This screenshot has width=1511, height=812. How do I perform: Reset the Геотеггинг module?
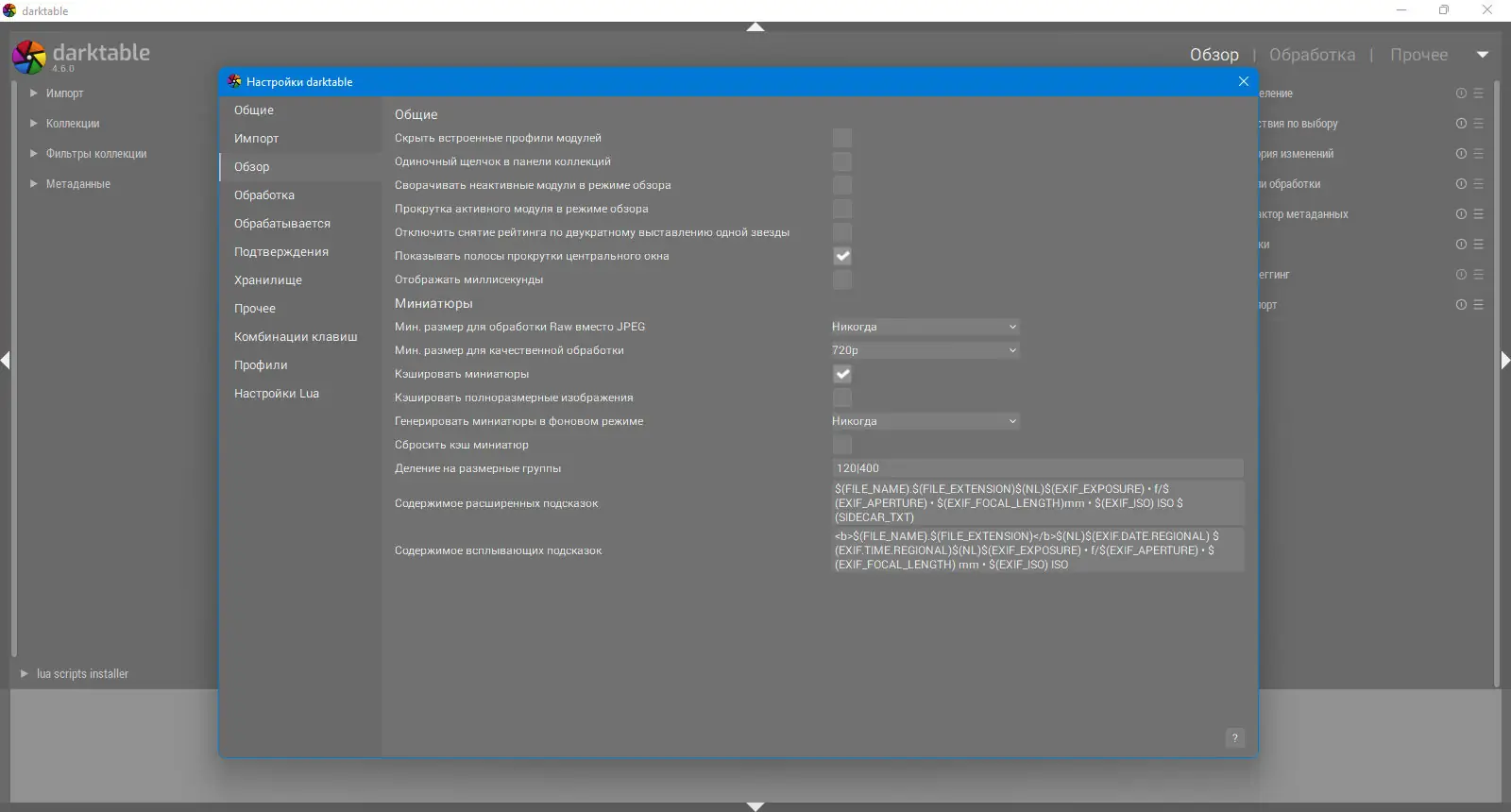tap(1461, 275)
